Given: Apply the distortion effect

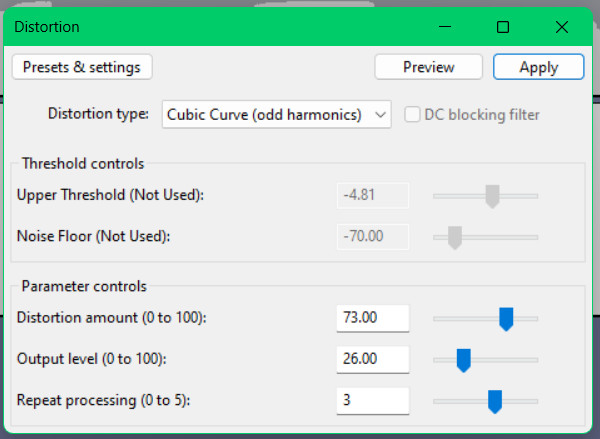Looking at the screenshot, I should point(538,67).
